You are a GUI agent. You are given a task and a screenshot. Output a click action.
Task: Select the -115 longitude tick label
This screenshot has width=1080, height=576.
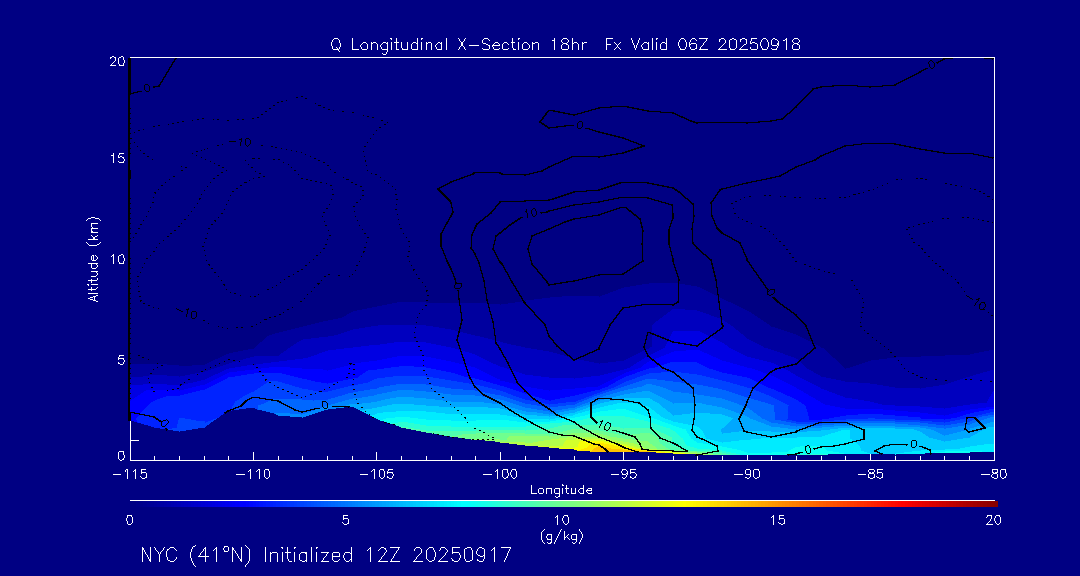(130, 472)
